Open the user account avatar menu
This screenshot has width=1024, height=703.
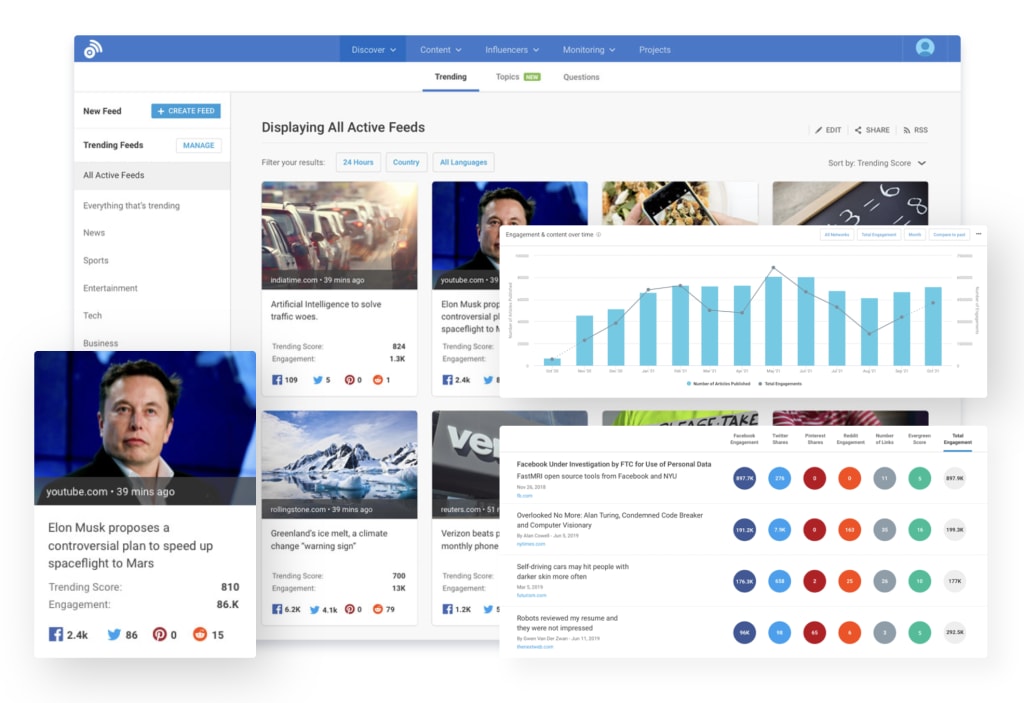point(925,48)
